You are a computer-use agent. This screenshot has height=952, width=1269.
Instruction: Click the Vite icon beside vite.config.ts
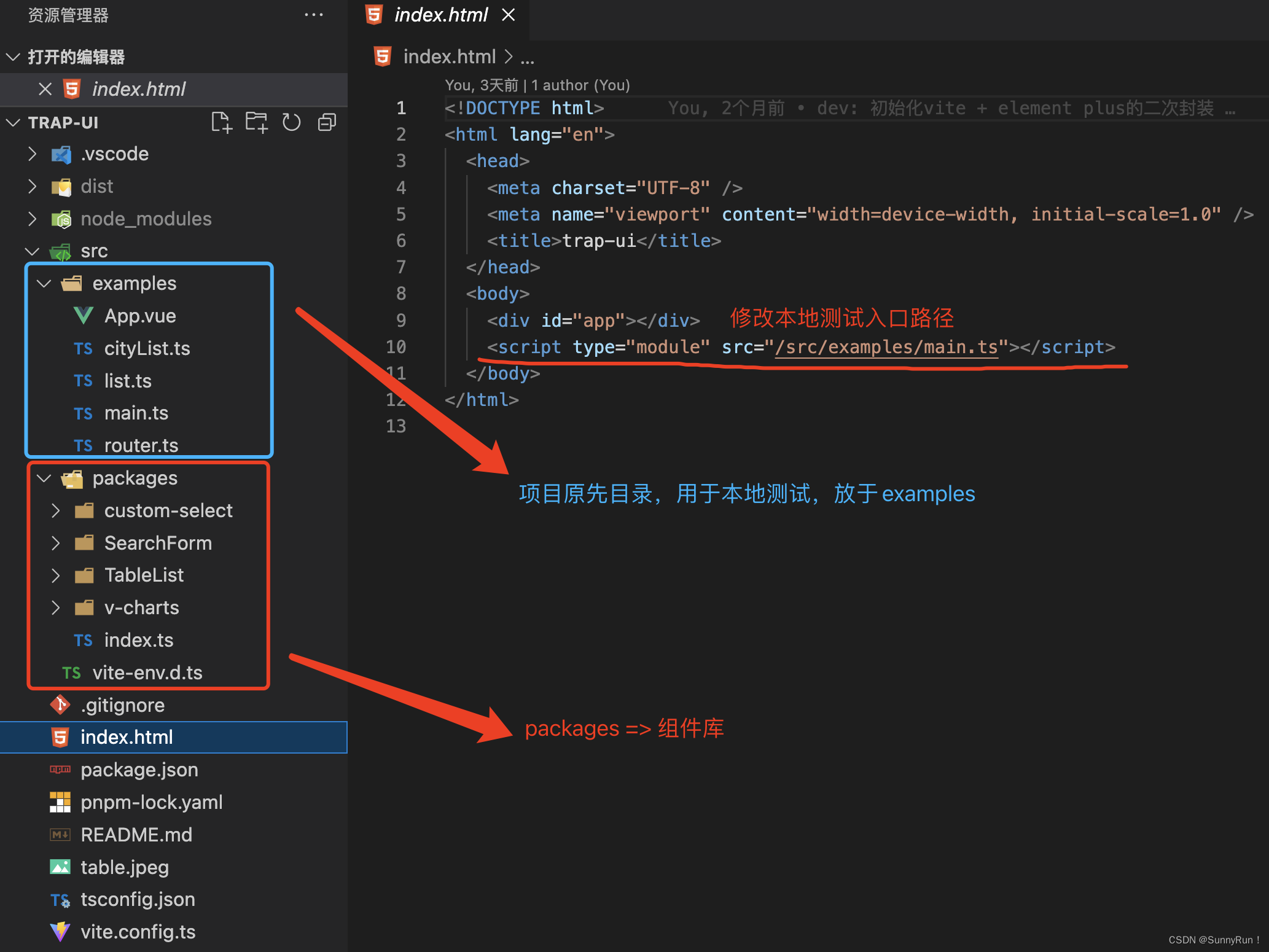point(60,932)
